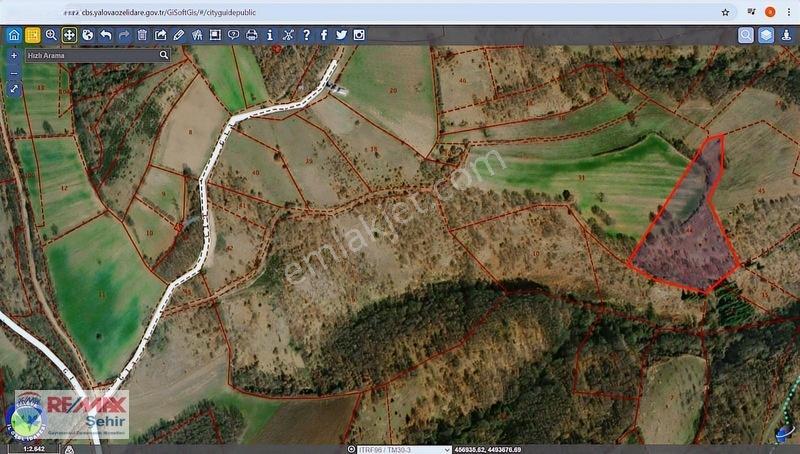The width and height of the screenshot is (800, 454).
Task: Go to the Home map view
Action: (x=14, y=35)
